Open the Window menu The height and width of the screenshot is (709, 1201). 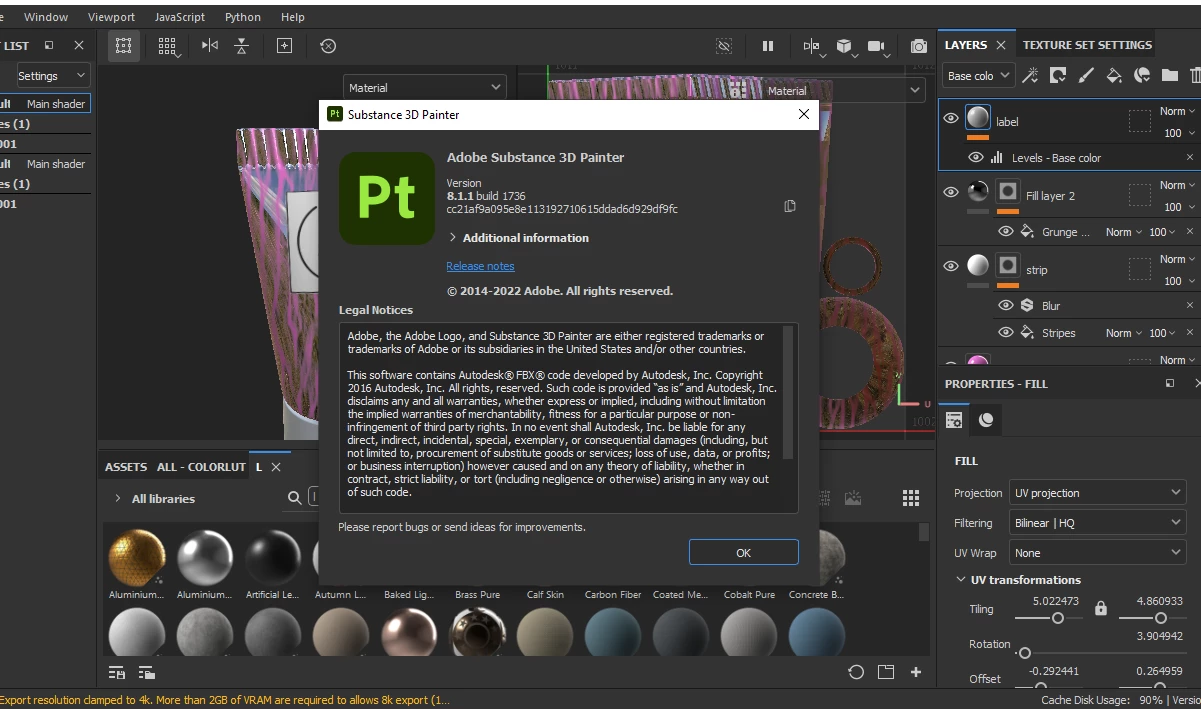(46, 17)
